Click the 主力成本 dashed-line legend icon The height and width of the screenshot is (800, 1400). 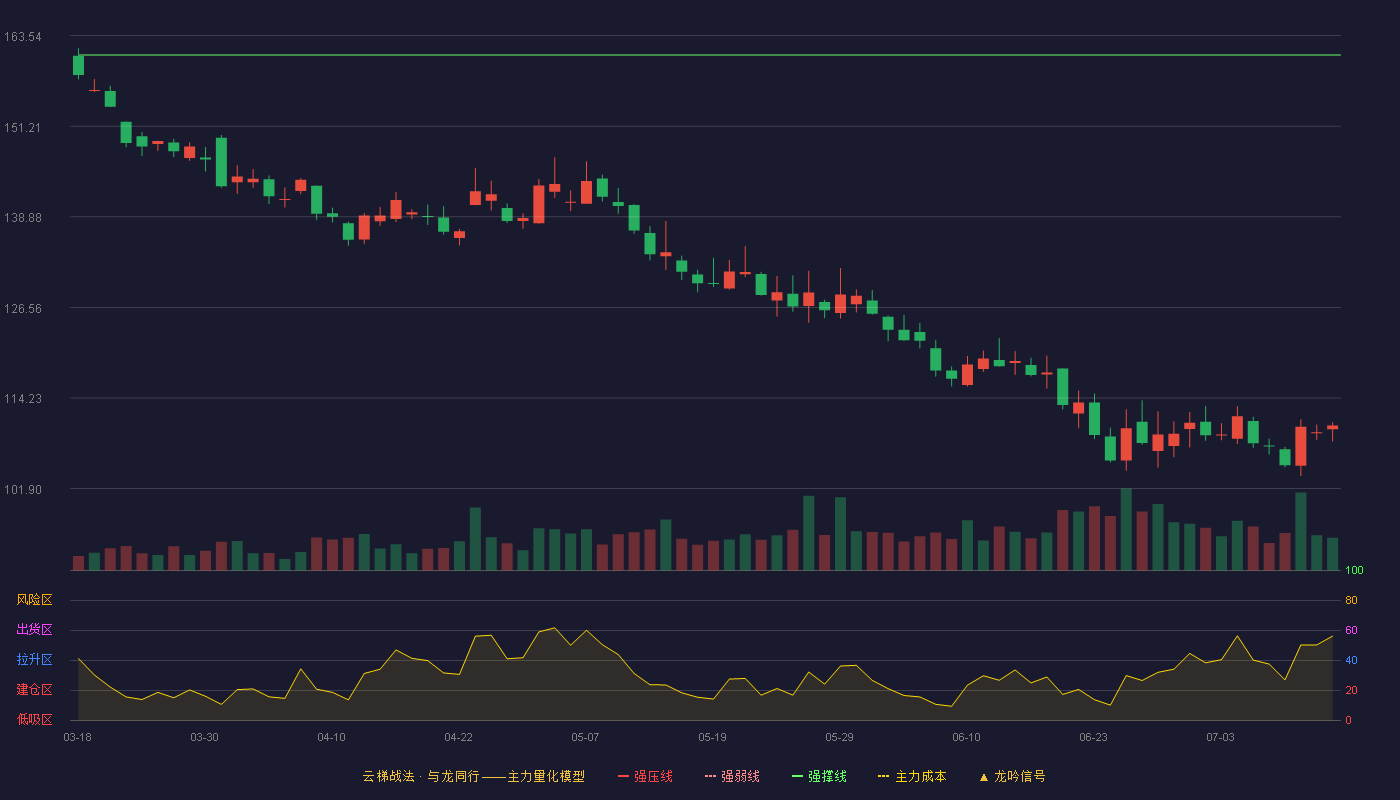pos(883,776)
